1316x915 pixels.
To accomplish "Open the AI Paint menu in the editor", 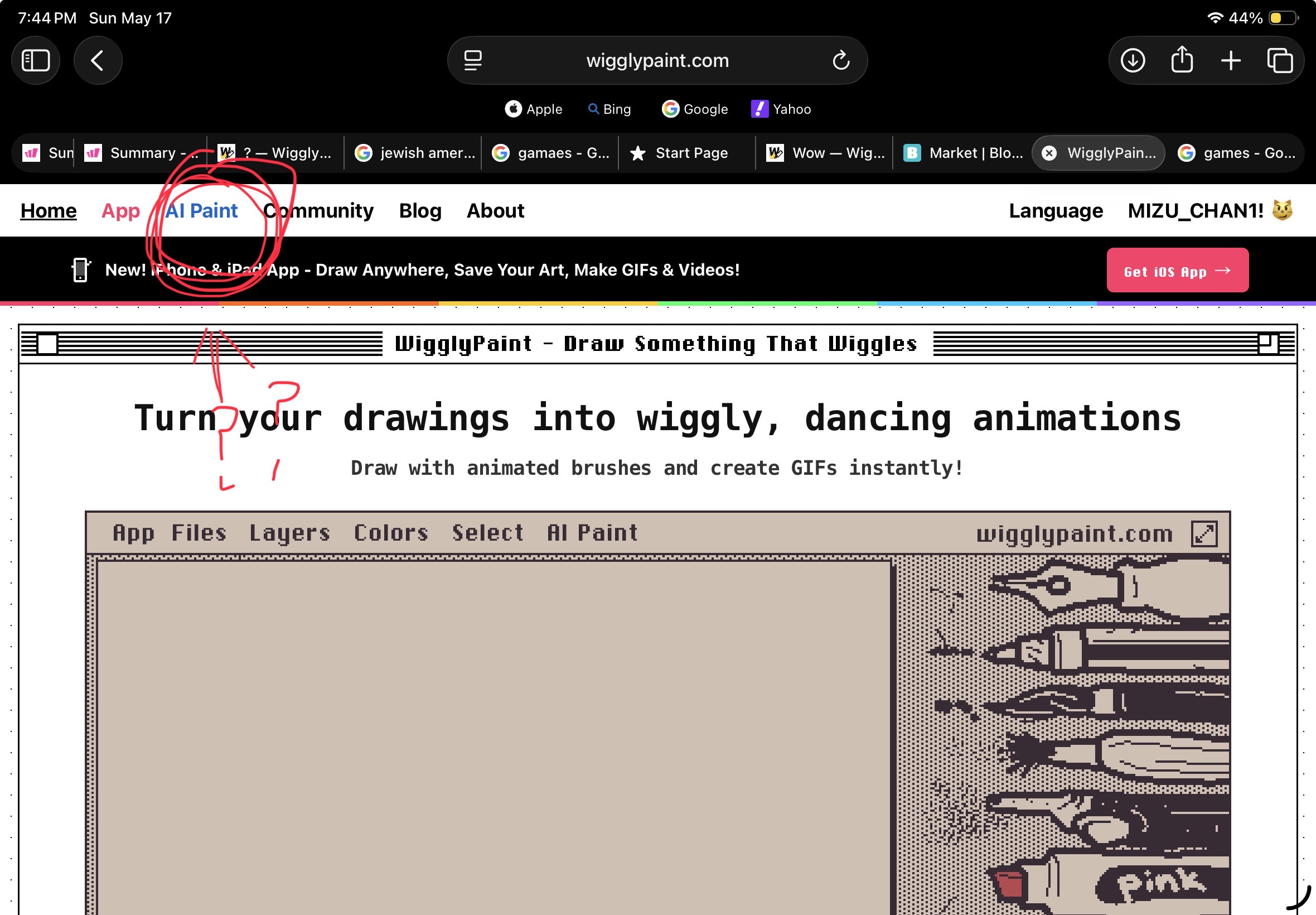I will tap(592, 533).
